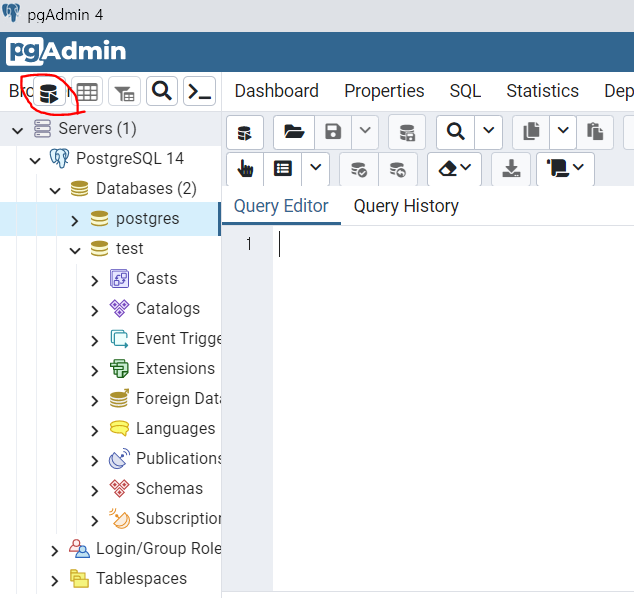Click the Paste clipboard icon

coord(595,132)
